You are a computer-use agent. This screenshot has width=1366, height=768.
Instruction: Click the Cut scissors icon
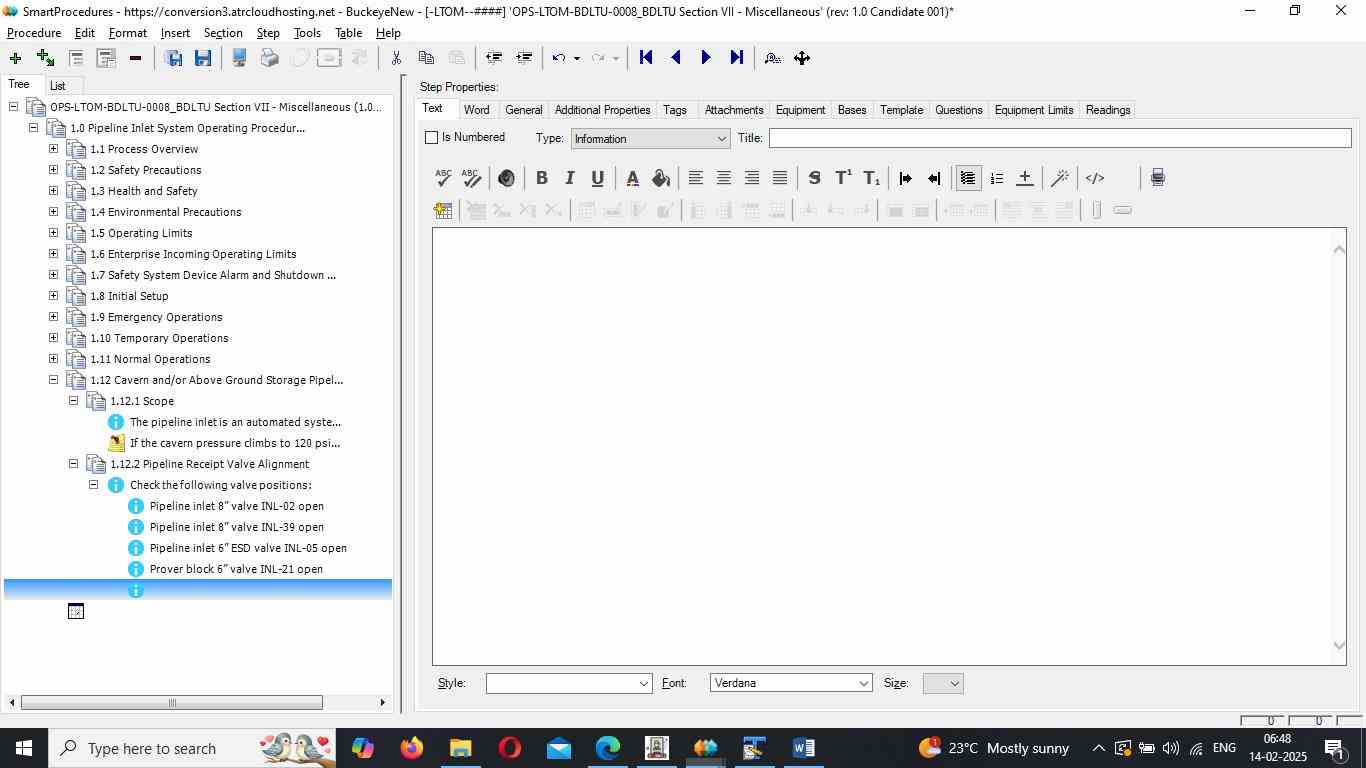coord(396,58)
